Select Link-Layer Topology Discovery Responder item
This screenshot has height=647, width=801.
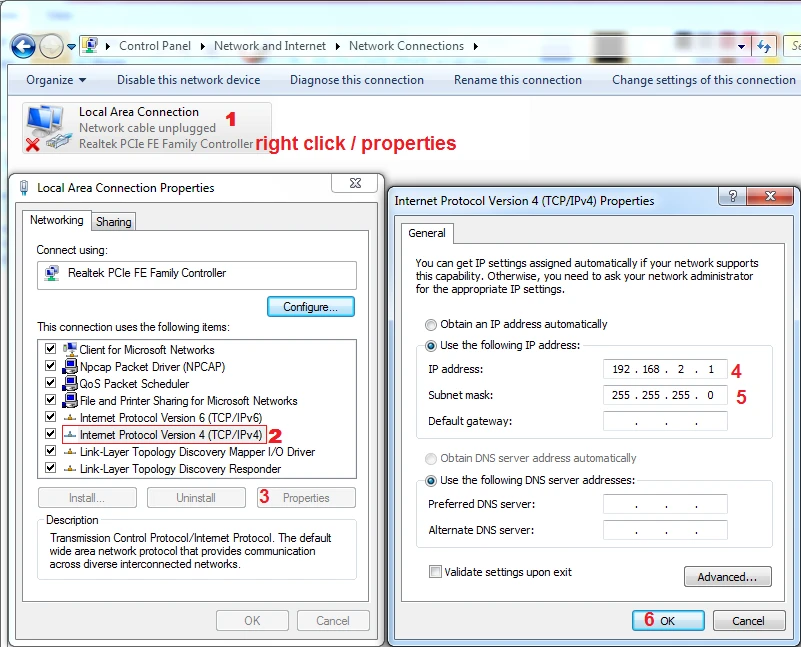[x=180, y=469]
